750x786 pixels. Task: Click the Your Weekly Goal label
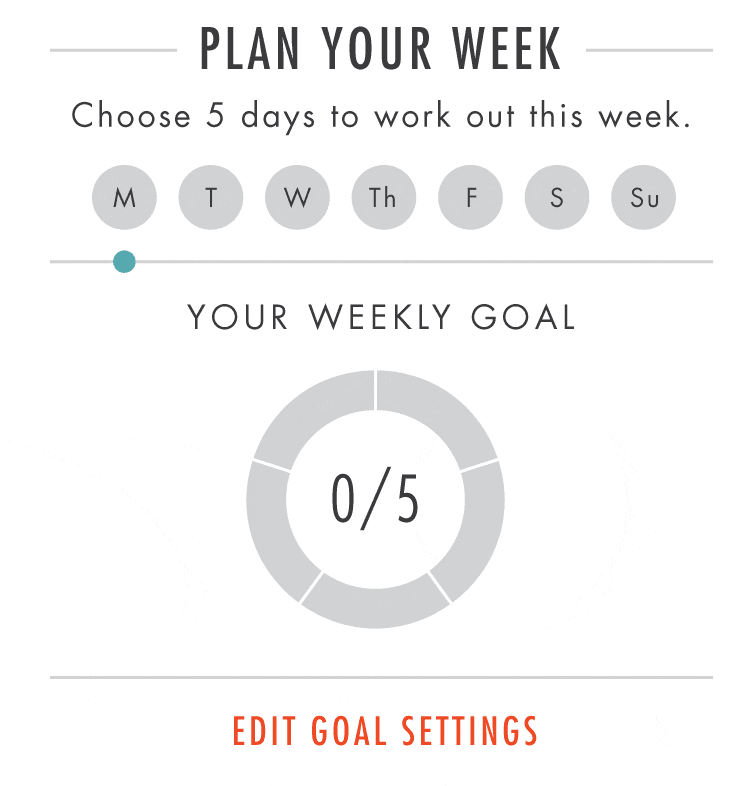point(381,317)
